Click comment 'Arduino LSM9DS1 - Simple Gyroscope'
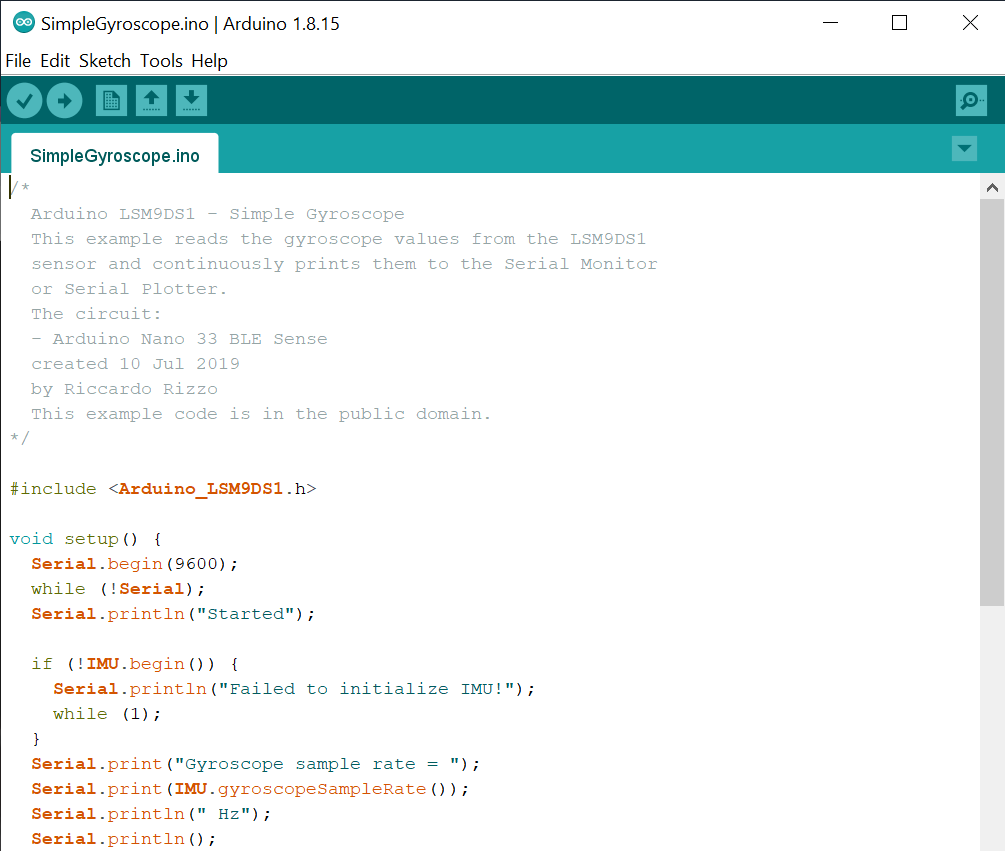This screenshot has width=1005, height=851. (x=218, y=214)
